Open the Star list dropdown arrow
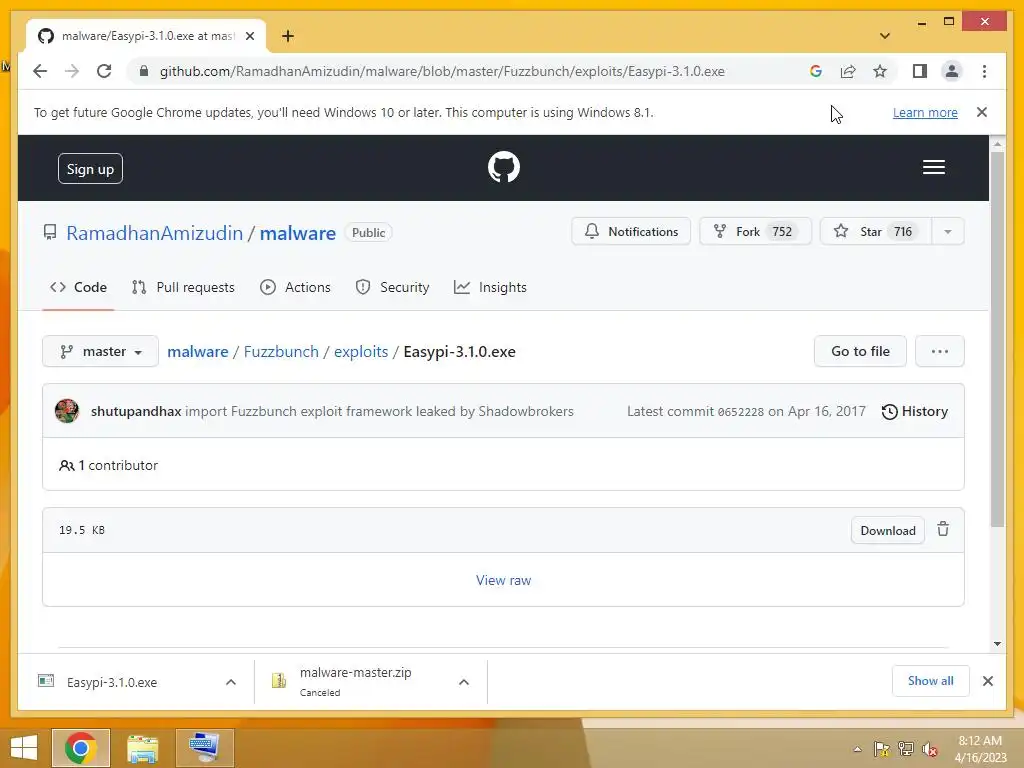This screenshot has height=768, width=1024. point(948,232)
